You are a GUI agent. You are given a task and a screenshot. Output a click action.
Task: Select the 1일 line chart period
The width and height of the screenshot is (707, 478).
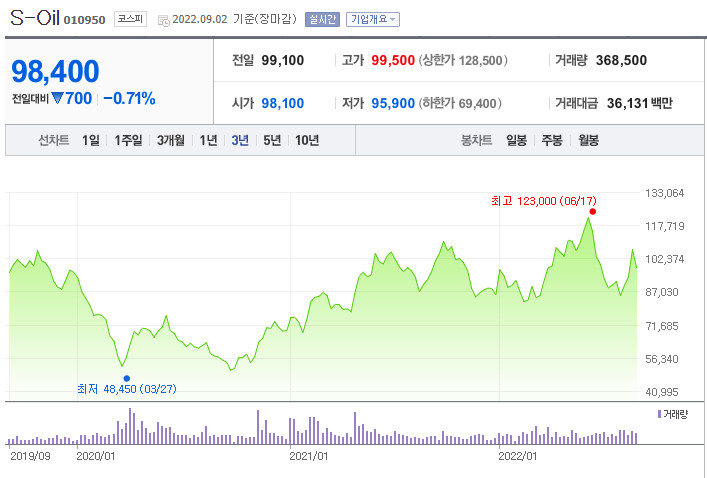tap(91, 140)
